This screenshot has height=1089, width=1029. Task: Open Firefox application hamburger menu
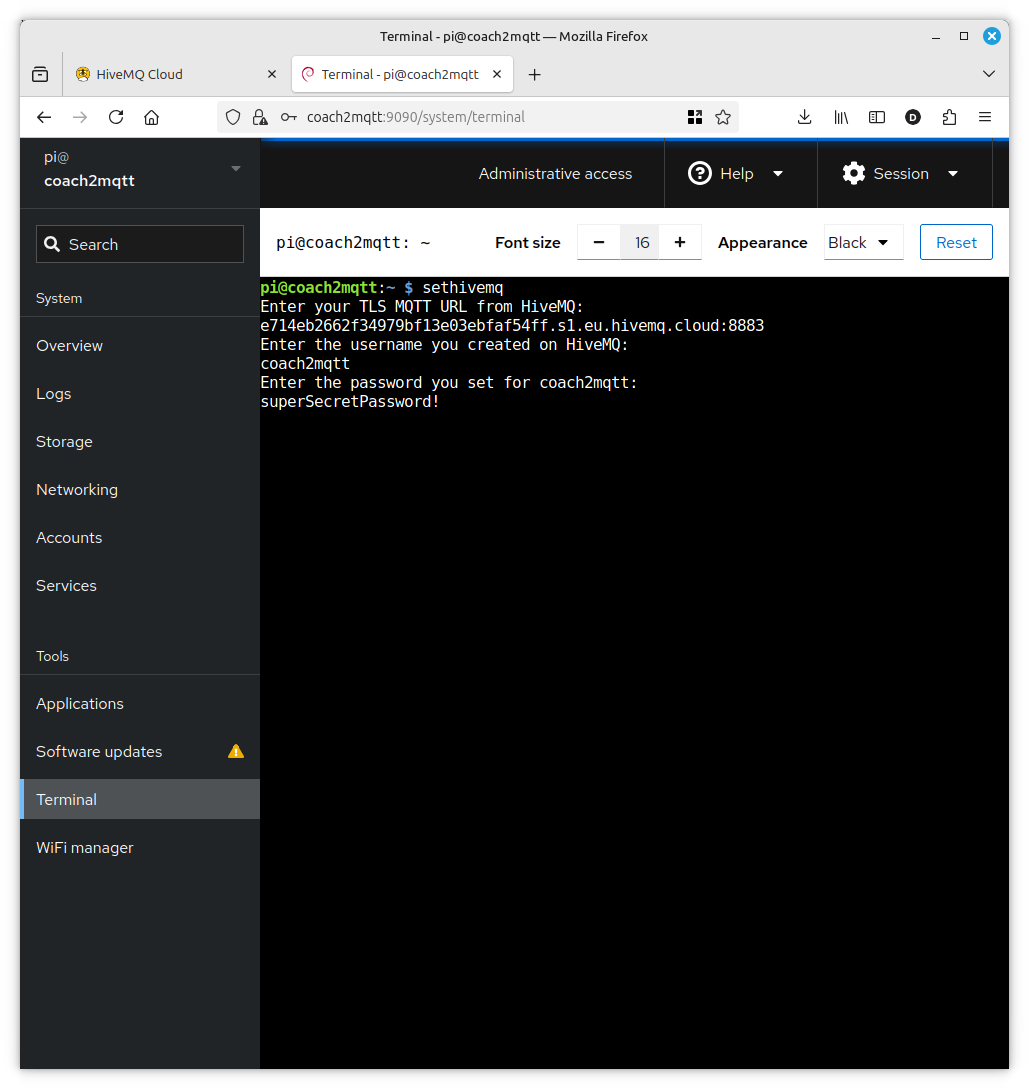(x=985, y=117)
